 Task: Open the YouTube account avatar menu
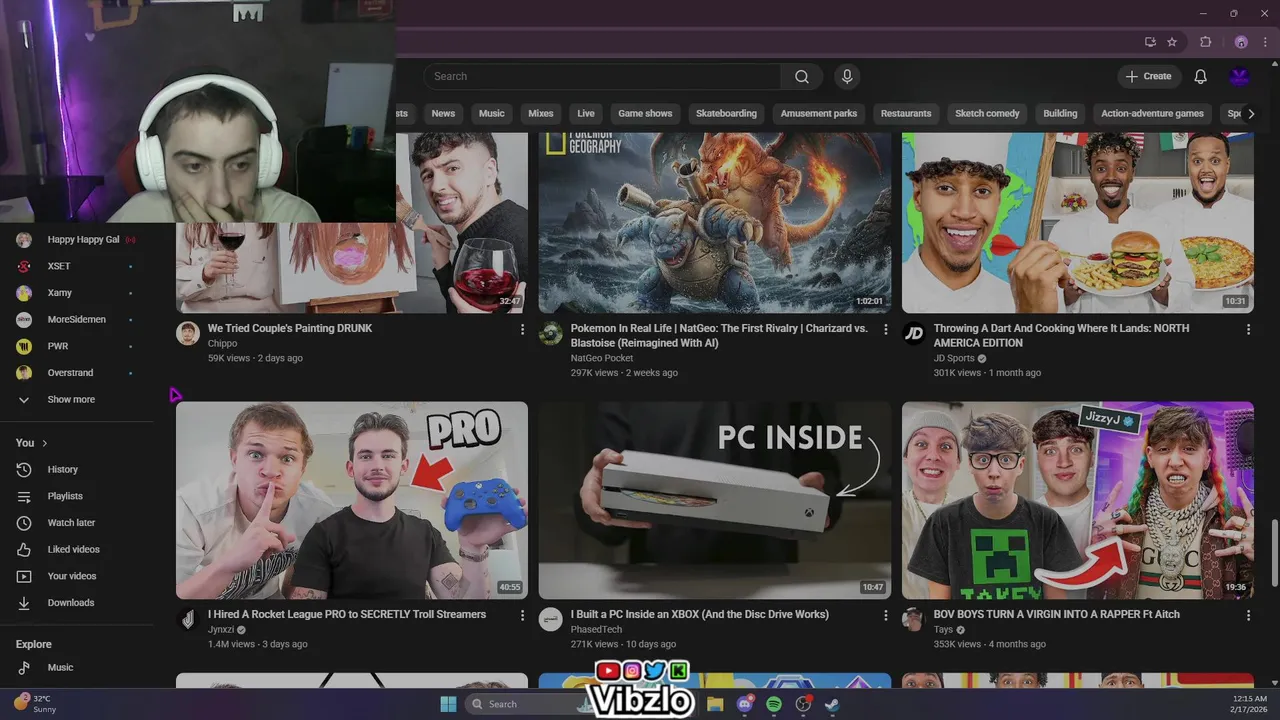tap(1240, 77)
